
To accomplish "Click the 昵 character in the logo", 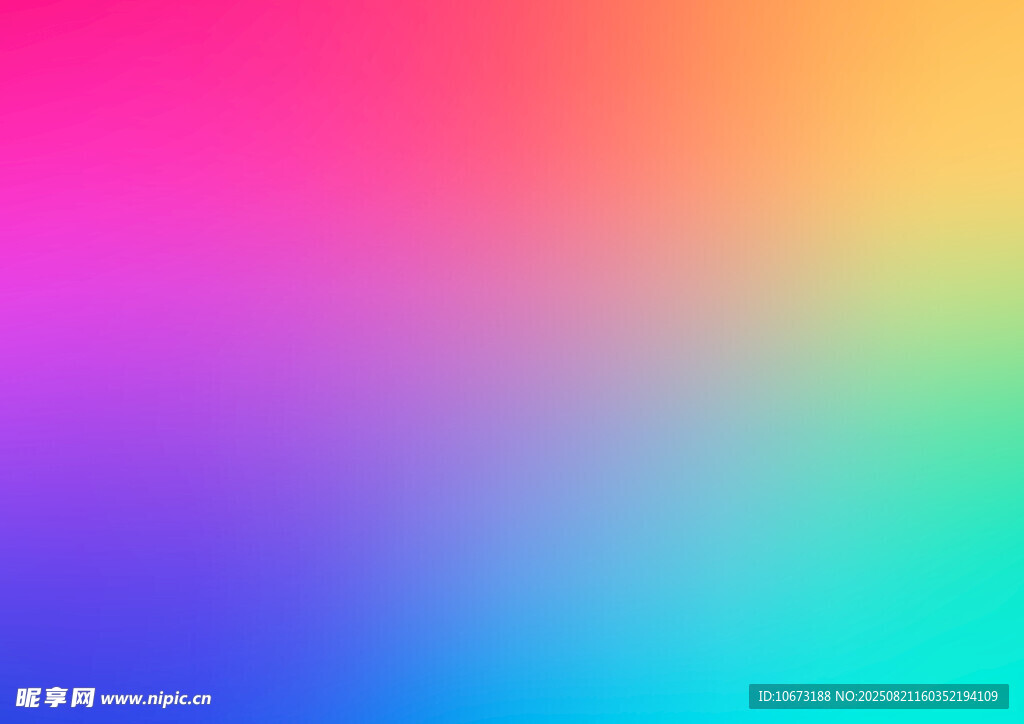I will pos(27,698).
